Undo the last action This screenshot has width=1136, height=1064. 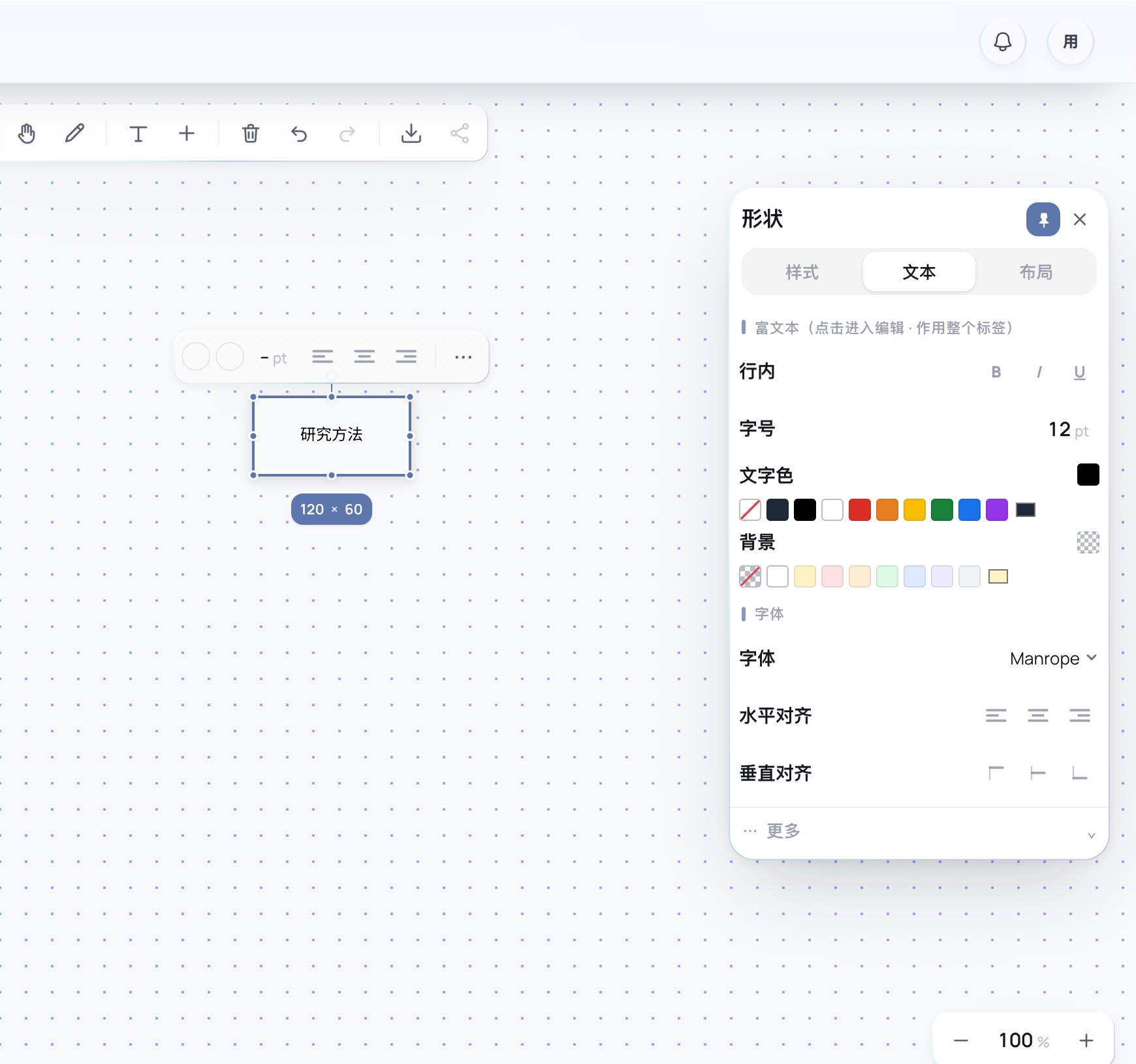pyautogui.click(x=299, y=134)
